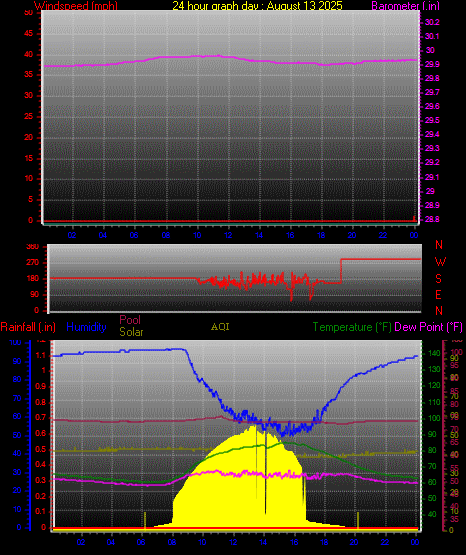Click the topmost compass letter N

pyautogui.click(x=439, y=245)
